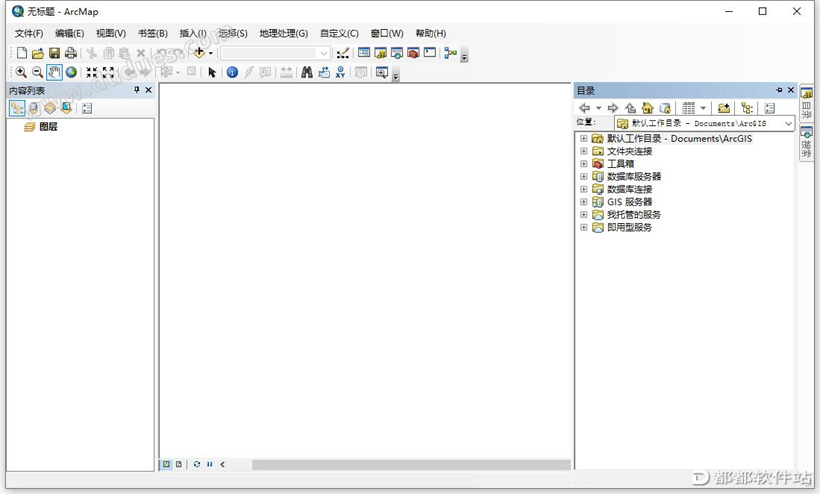The height and width of the screenshot is (494, 820).
Task: Open the Go To XY tool
Action: click(x=340, y=72)
